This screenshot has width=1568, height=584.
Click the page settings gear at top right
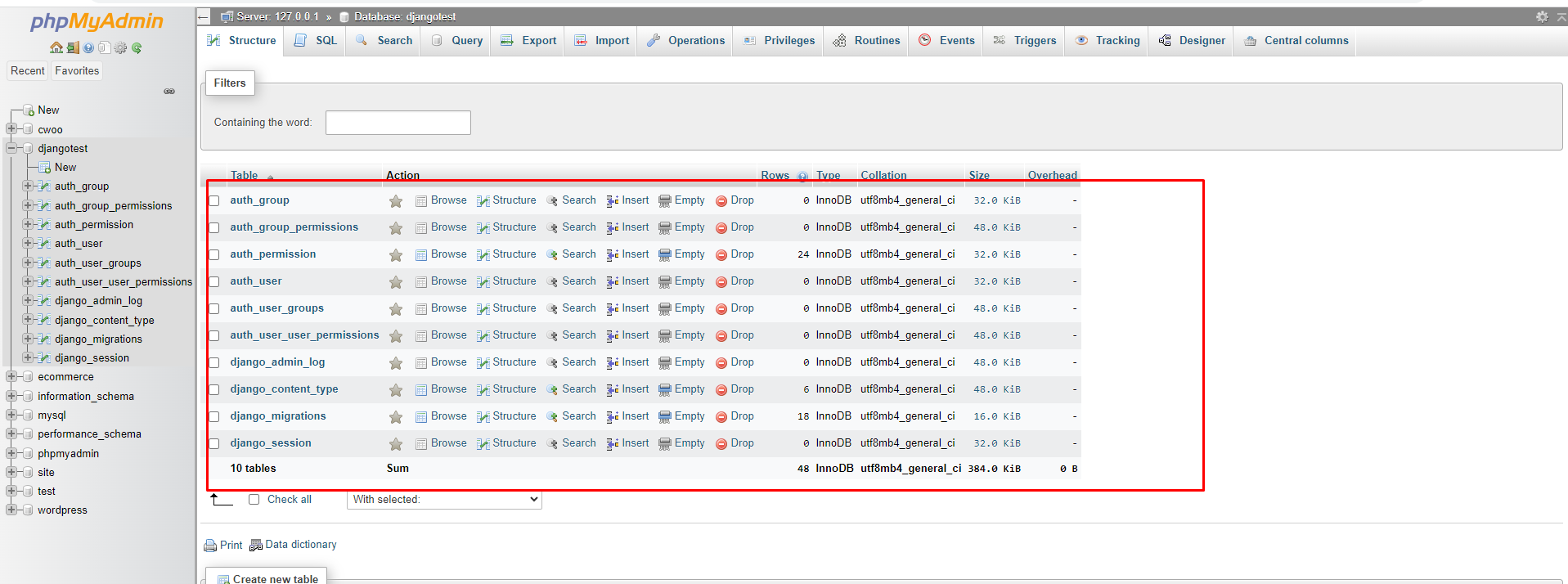click(1541, 16)
